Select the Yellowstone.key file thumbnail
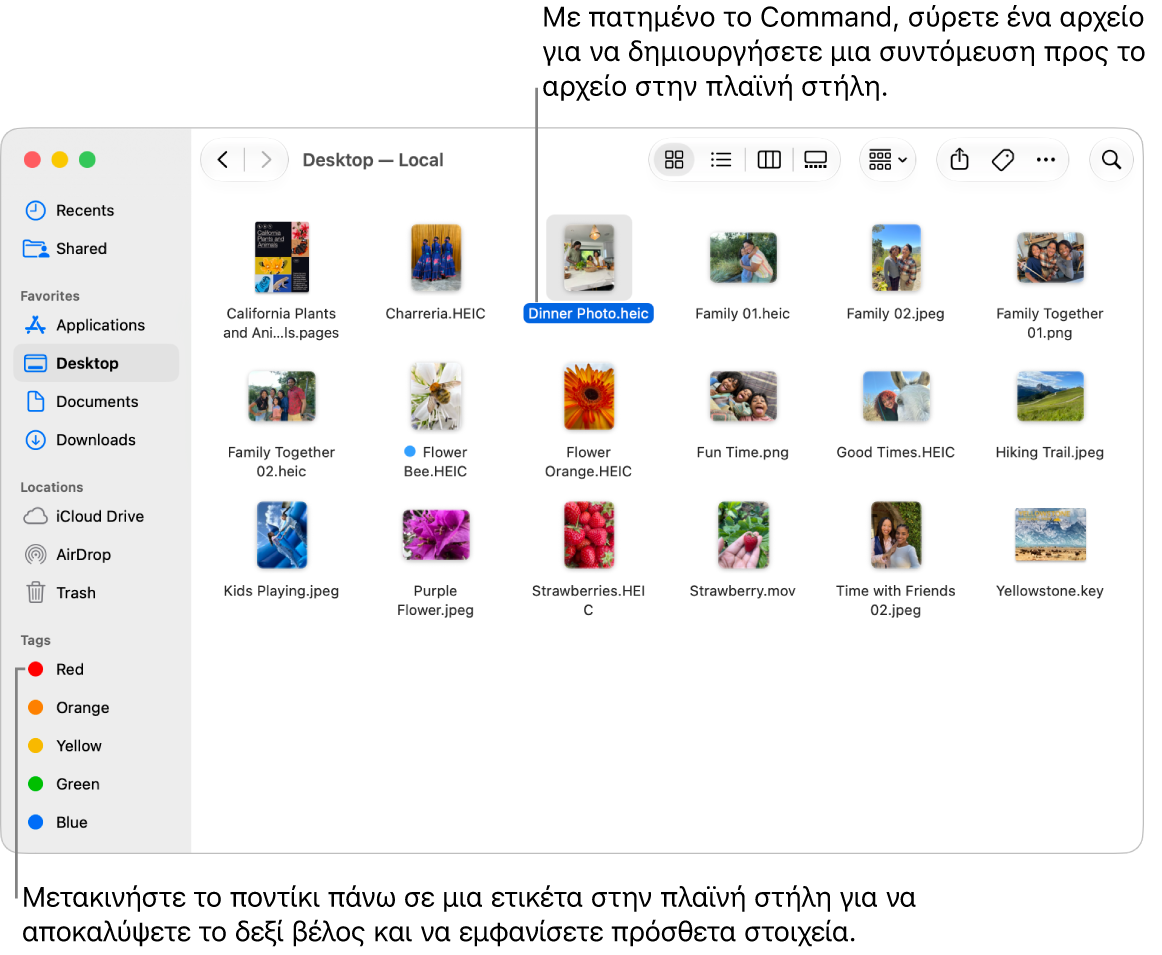Image resolution: width=1162 pixels, height=955 pixels. [1049, 535]
